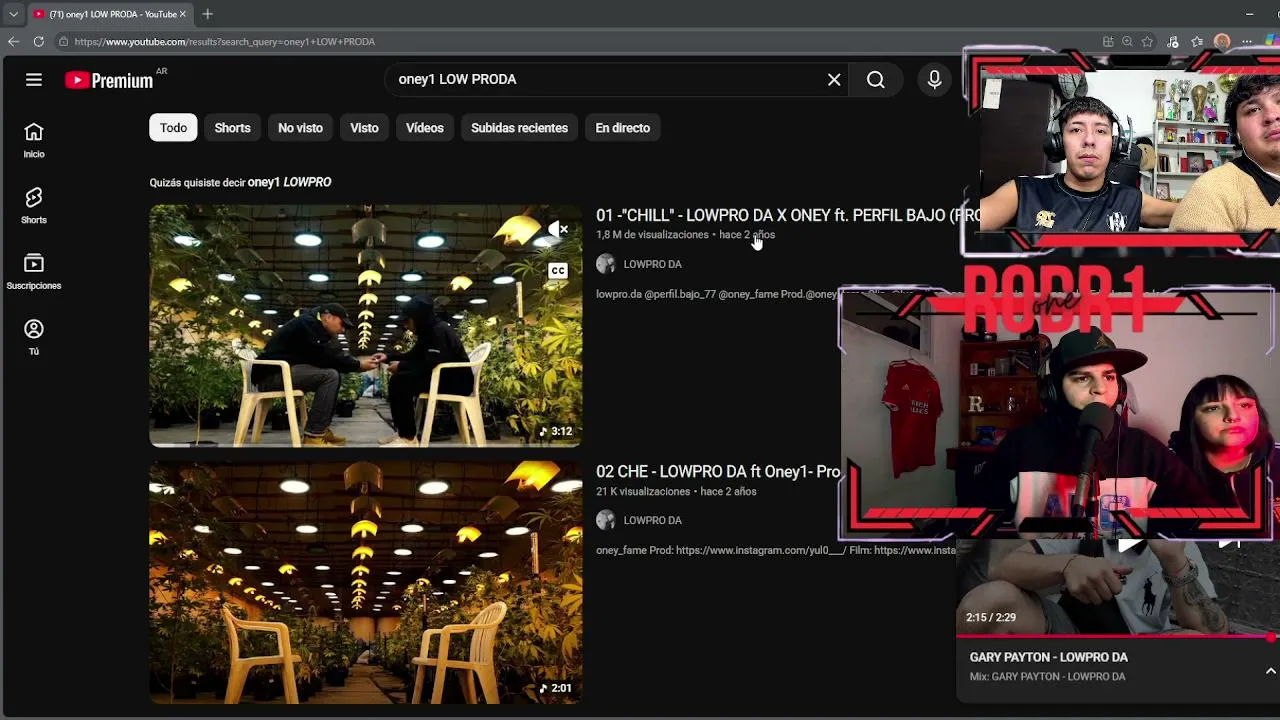The image size is (1280, 720).
Task: Open the LOWPRO DA channel avatar under CHILL
Action: [605, 264]
